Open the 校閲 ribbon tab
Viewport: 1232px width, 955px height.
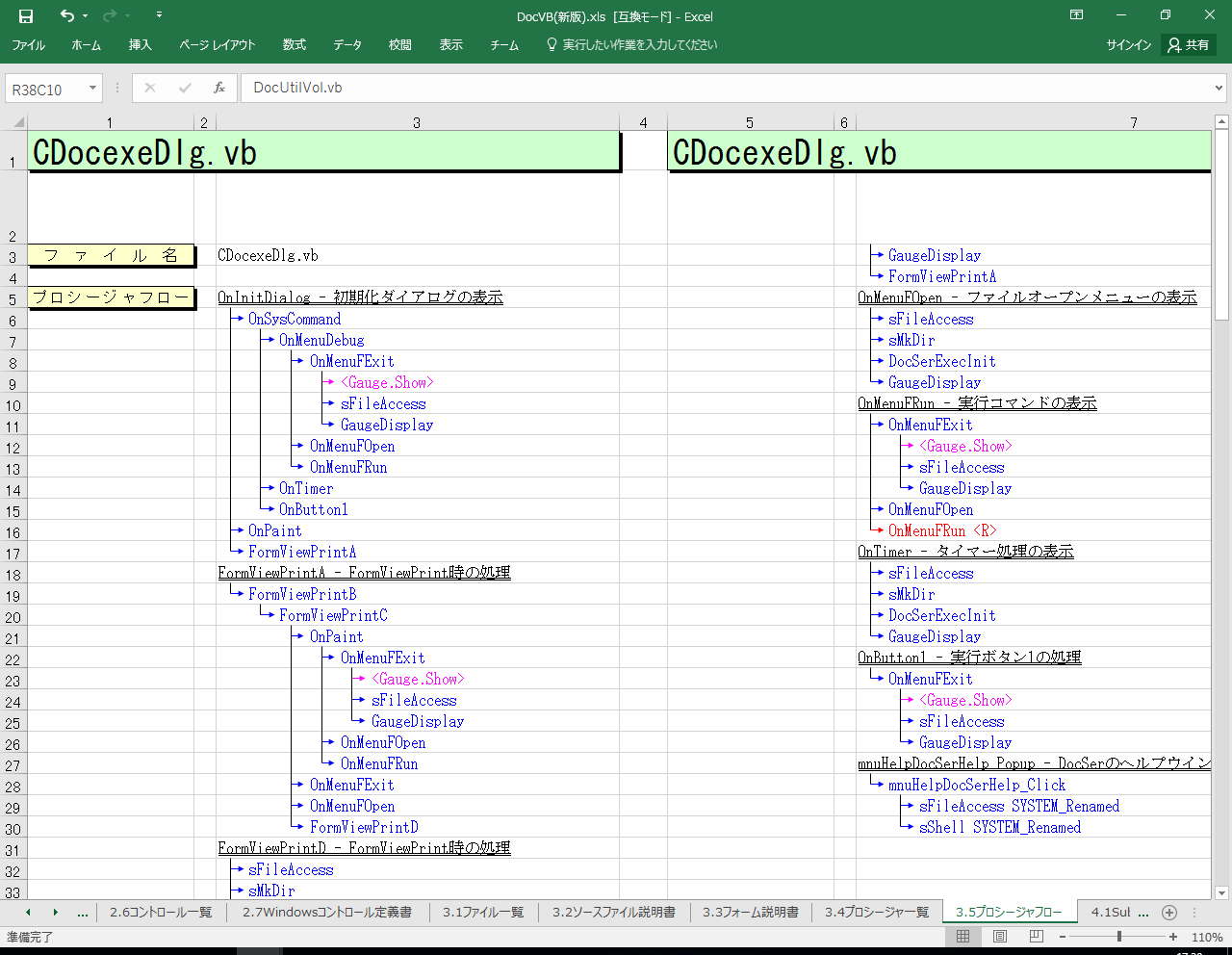click(400, 45)
